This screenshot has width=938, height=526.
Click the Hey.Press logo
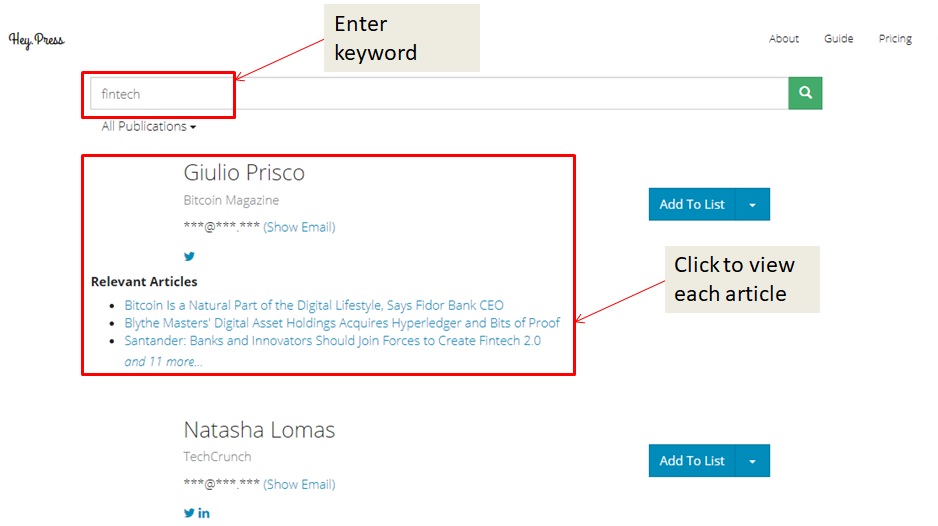click(x=36, y=40)
